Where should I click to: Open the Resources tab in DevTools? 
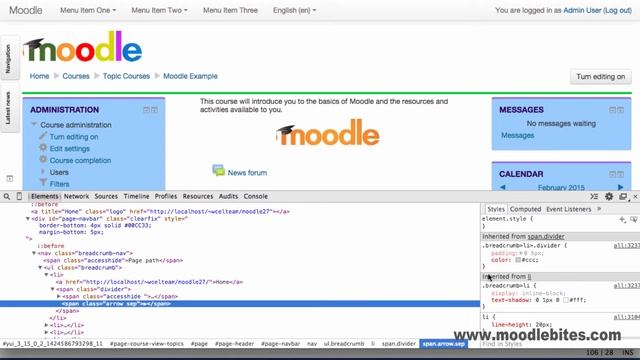(x=198, y=196)
